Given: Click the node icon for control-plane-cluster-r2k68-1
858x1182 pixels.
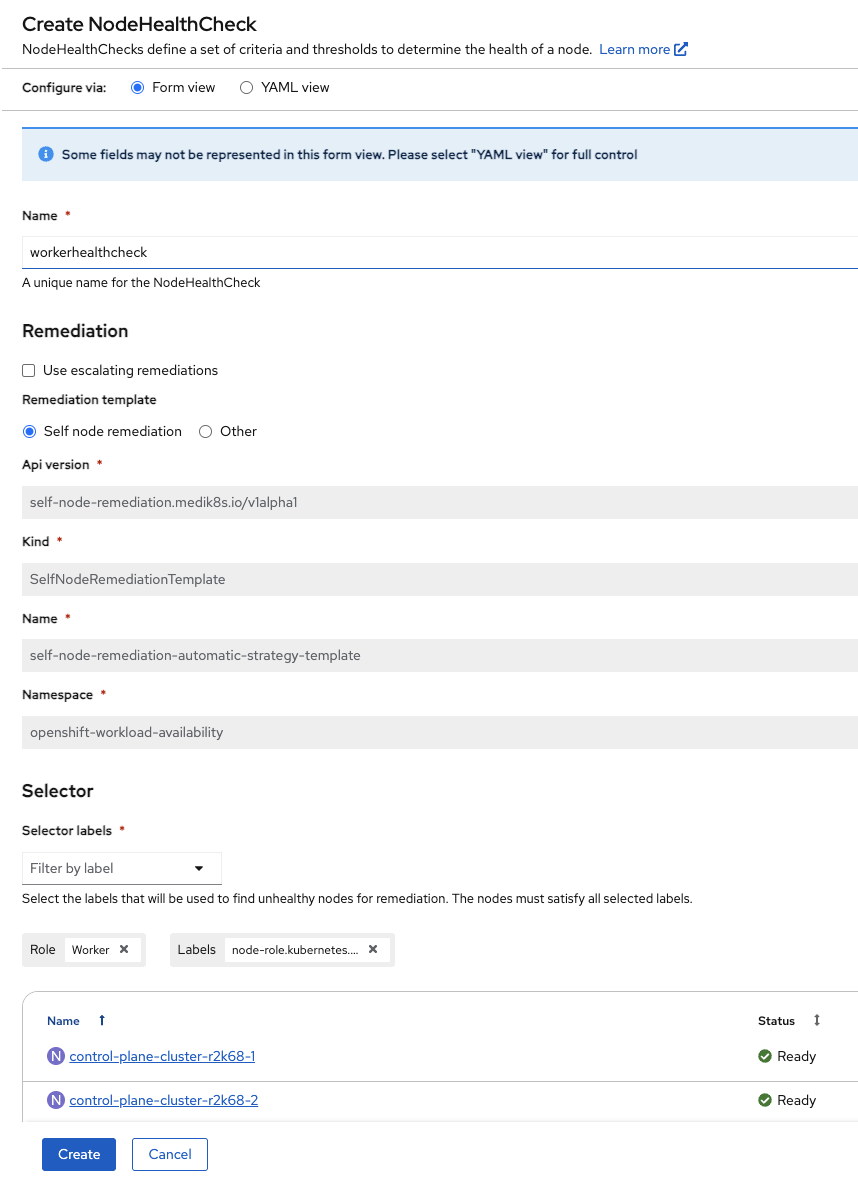Looking at the screenshot, I should 56,1056.
